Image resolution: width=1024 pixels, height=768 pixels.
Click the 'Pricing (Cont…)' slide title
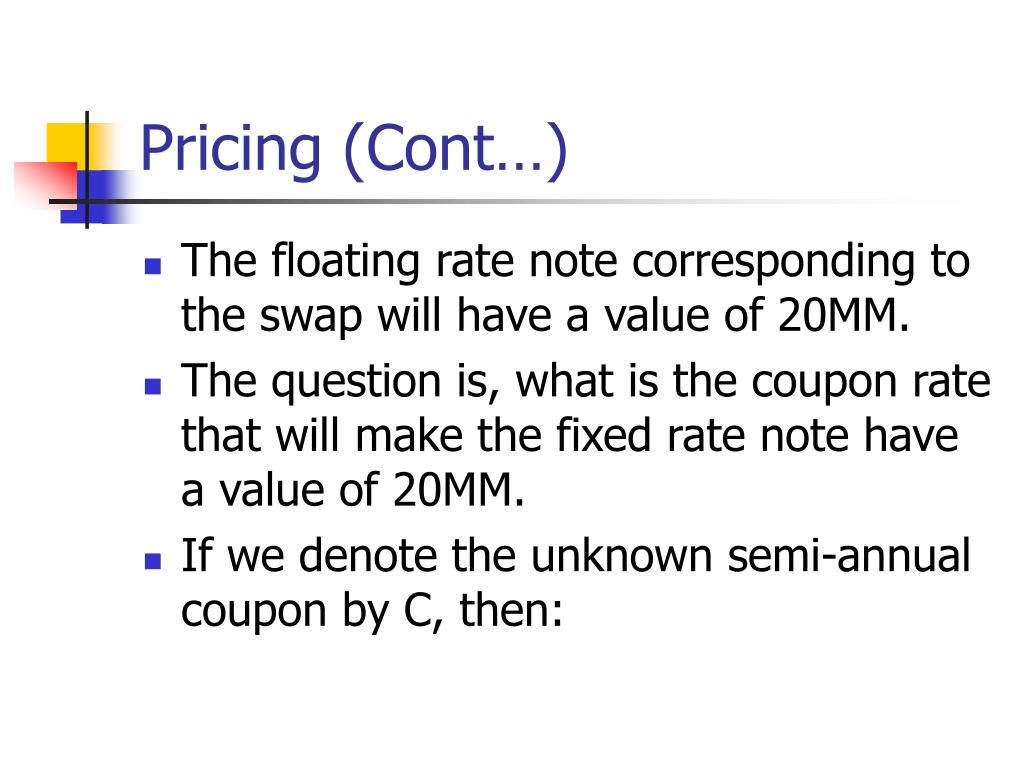353,150
